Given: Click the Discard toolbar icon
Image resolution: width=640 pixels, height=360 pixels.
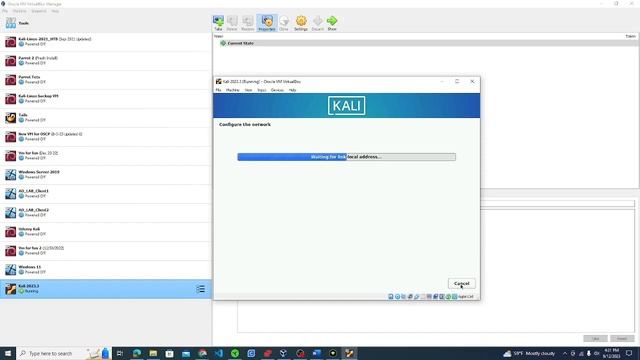Looking at the screenshot, I should [x=318, y=23].
